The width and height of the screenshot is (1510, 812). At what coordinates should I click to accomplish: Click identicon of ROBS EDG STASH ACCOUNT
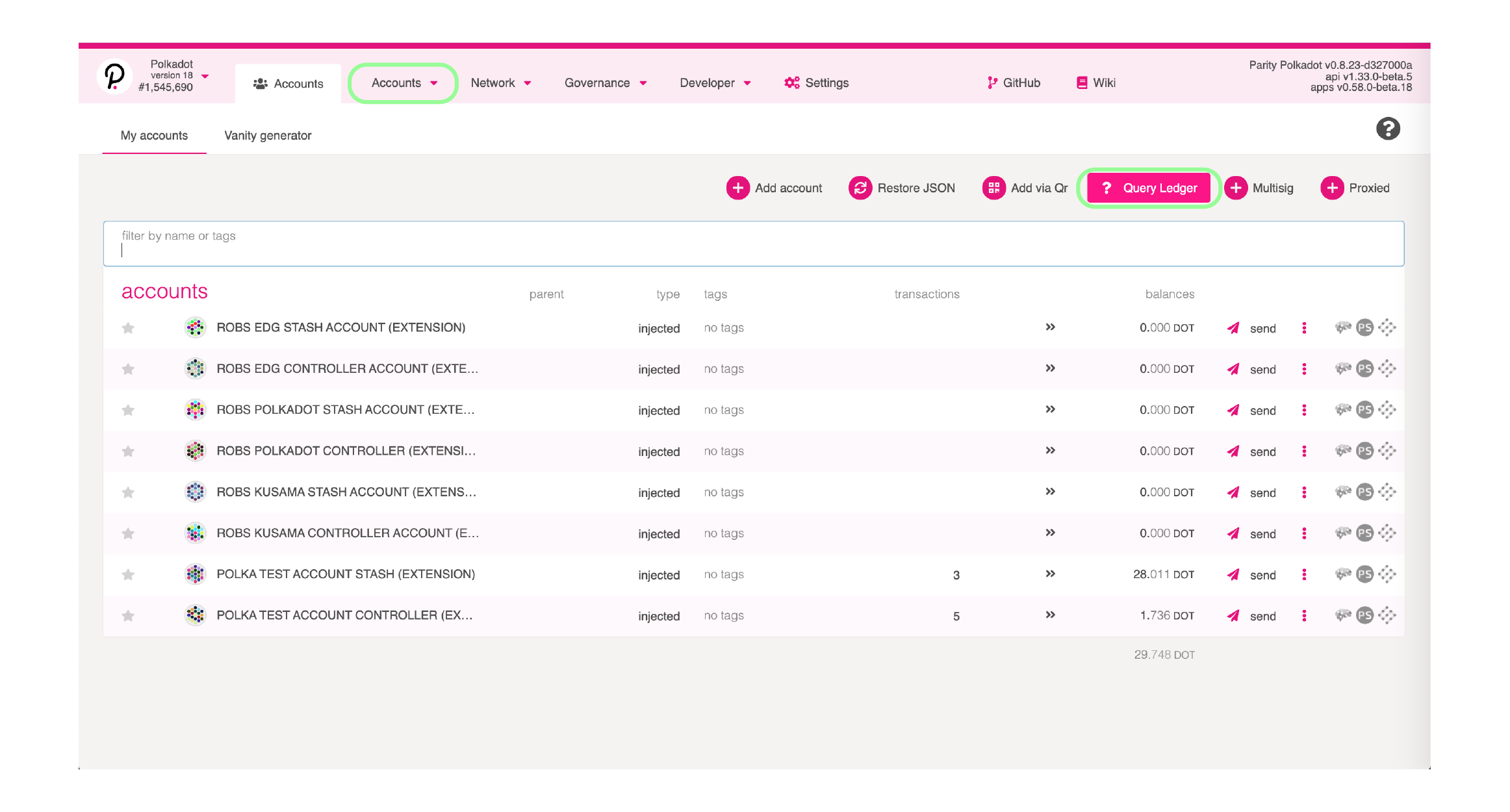(195, 327)
